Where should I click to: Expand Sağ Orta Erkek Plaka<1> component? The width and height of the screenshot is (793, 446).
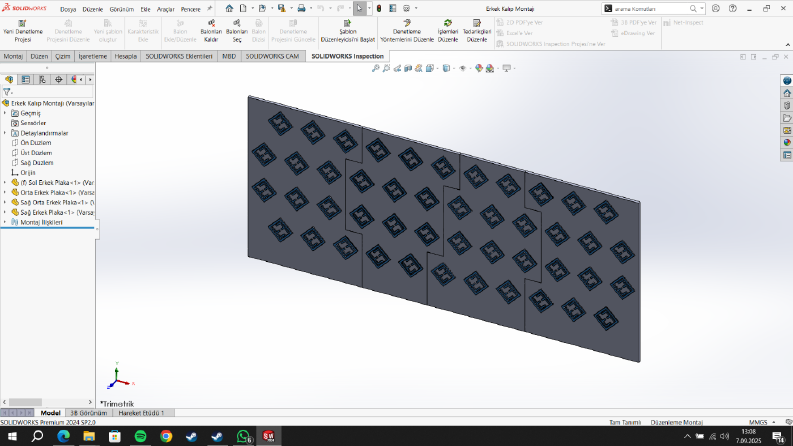click(x=5, y=202)
